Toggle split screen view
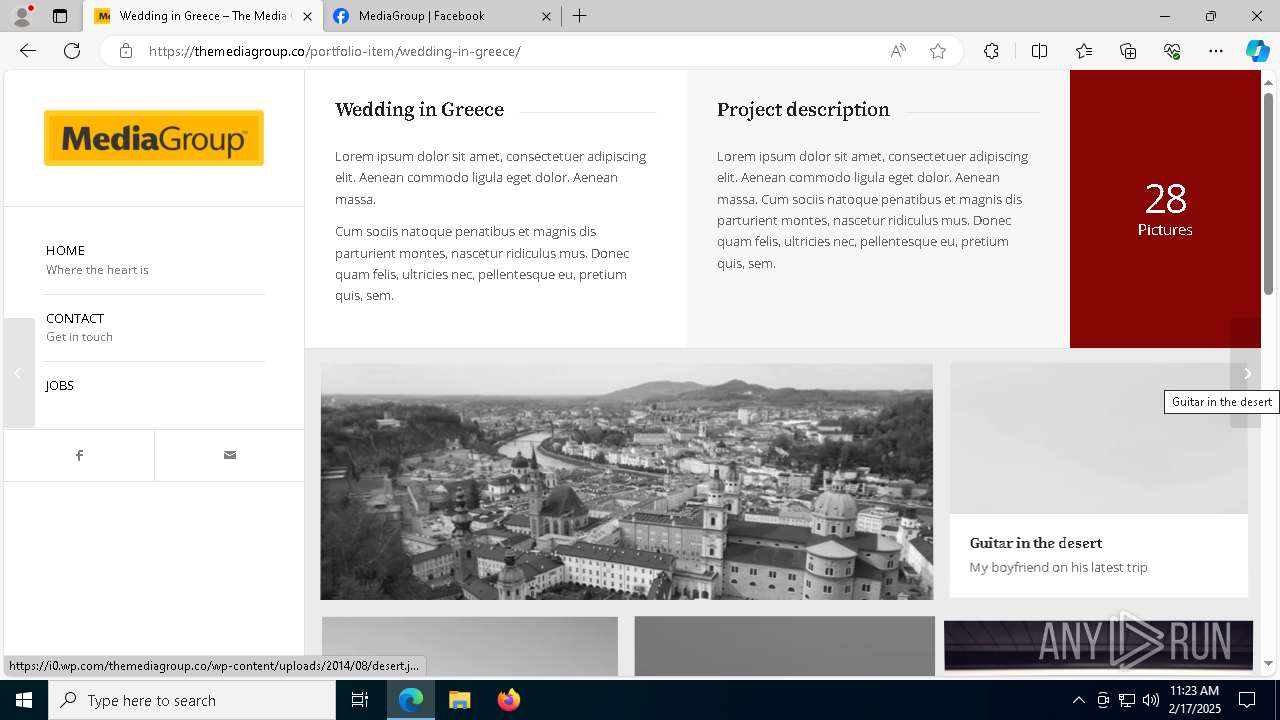Viewport: 1280px width, 720px height. [1039, 51]
